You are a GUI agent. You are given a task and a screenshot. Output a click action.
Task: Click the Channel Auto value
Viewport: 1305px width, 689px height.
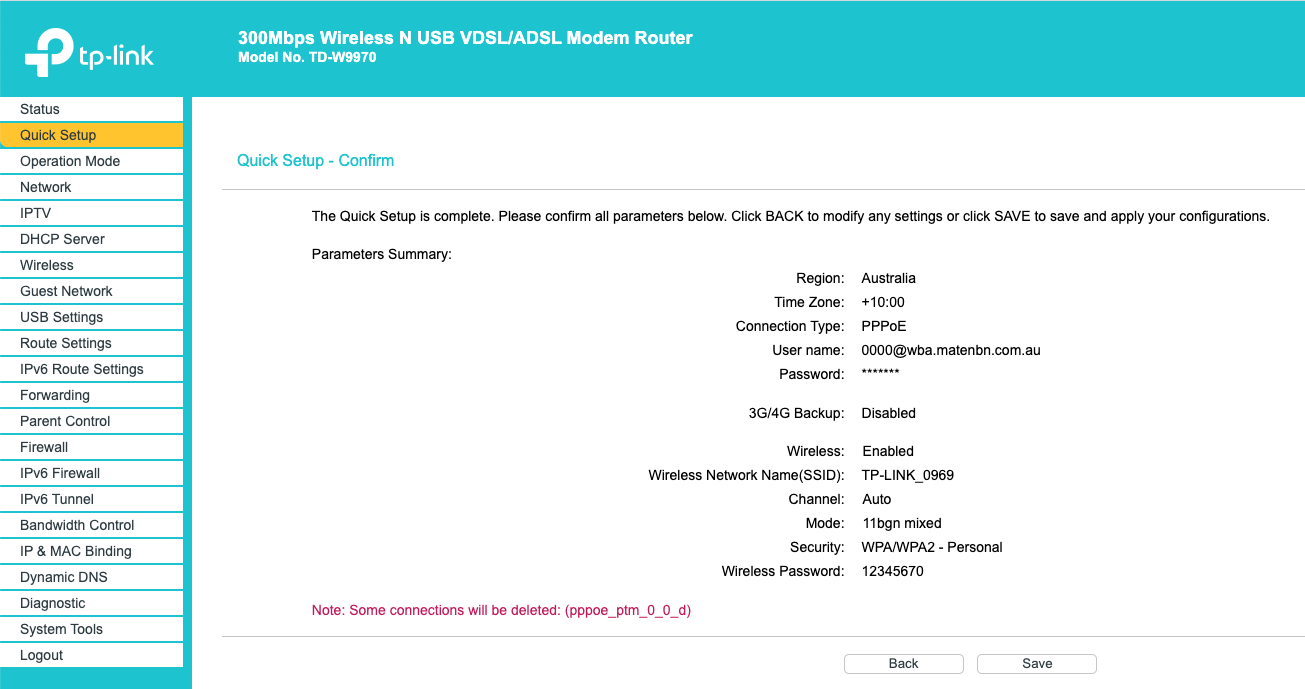877,499
